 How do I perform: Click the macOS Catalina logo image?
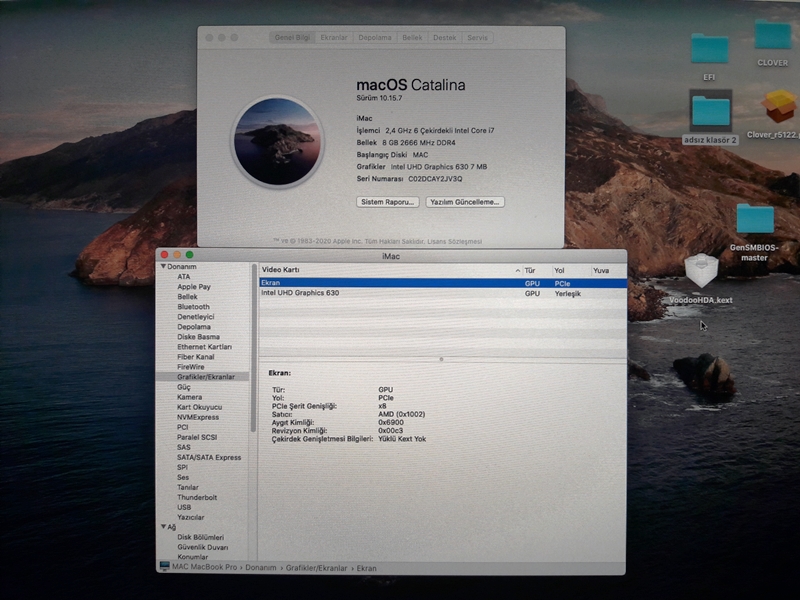tap(277, 141)
